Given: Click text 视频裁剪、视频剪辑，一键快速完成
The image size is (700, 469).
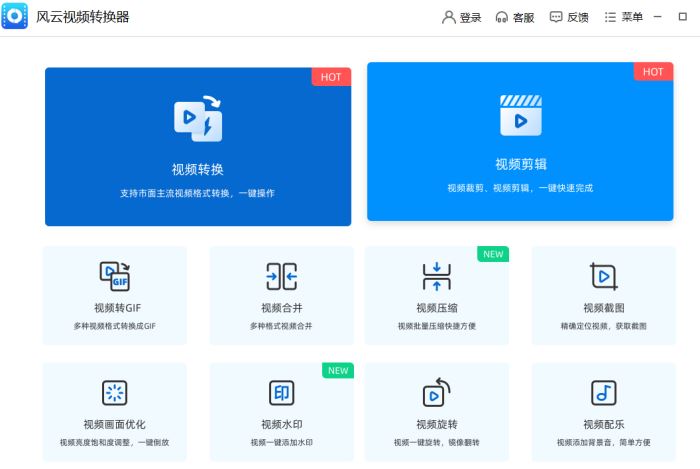Looking at the screenshot, I should [x=520, y=188].
